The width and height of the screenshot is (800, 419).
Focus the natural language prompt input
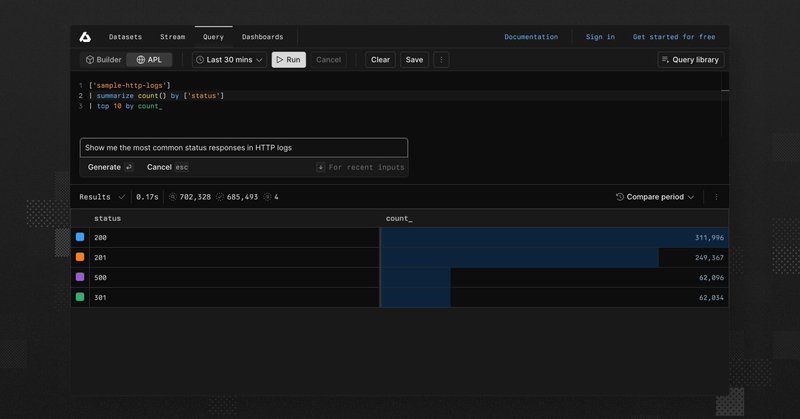[244, 147]
